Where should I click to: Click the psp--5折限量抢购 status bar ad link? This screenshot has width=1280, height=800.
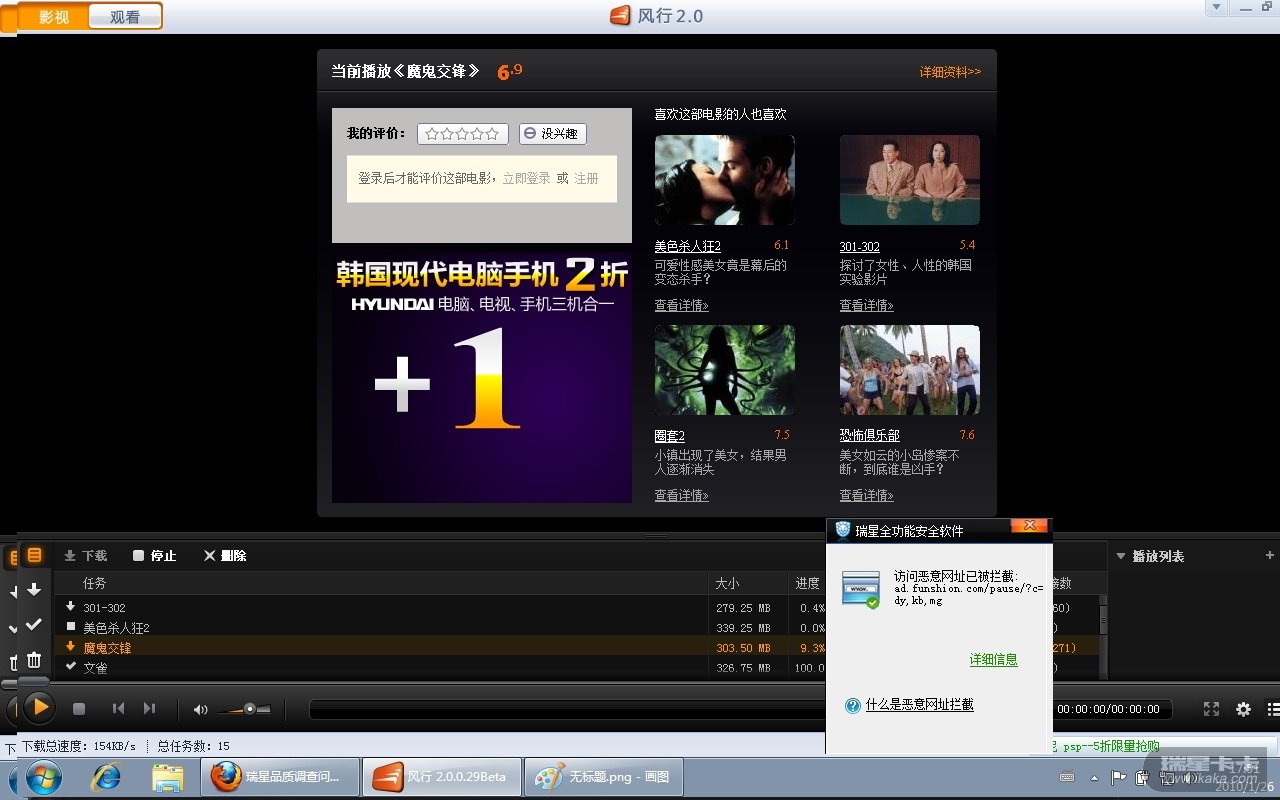pos(1111,746)
